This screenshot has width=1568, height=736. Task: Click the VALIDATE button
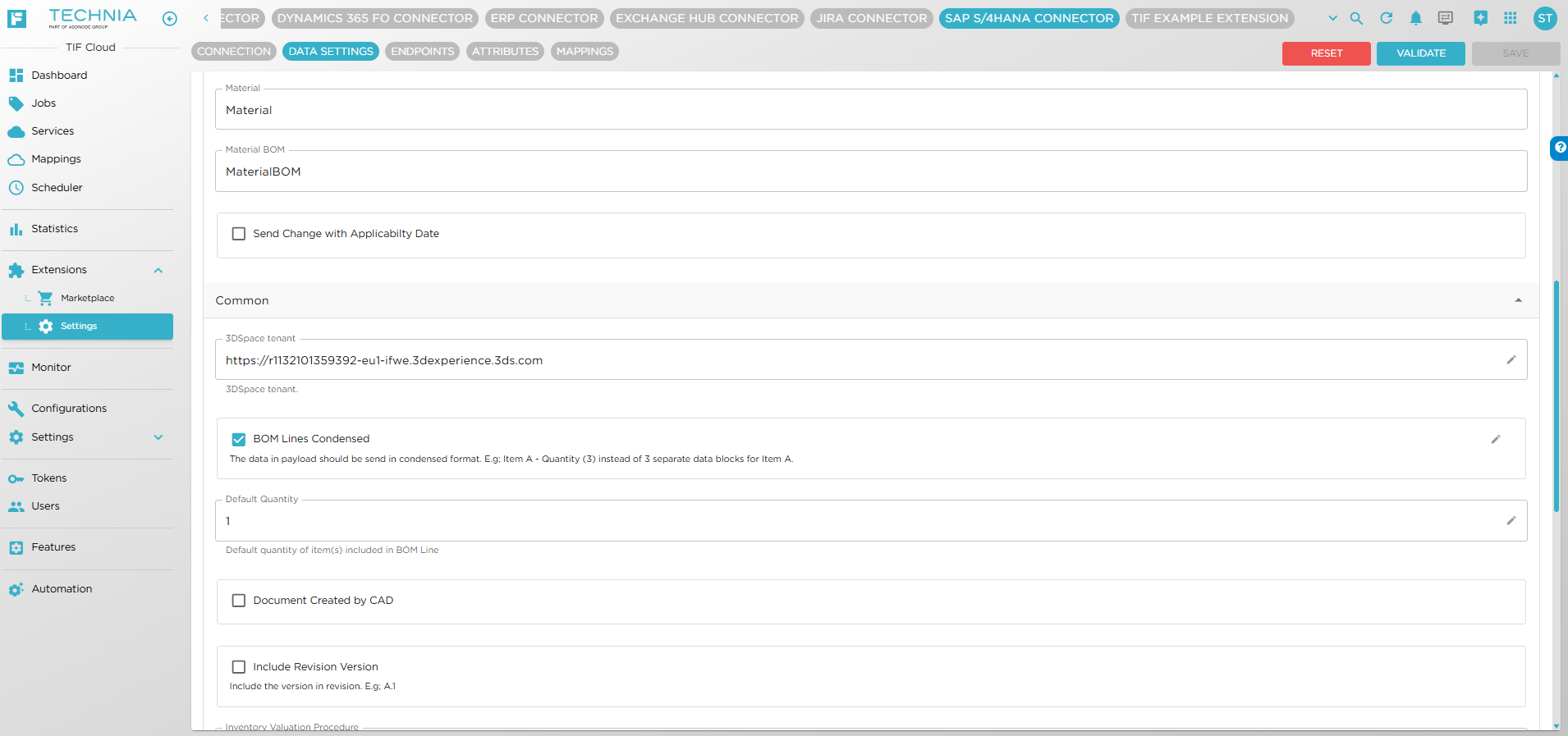tap(1420, 53)
